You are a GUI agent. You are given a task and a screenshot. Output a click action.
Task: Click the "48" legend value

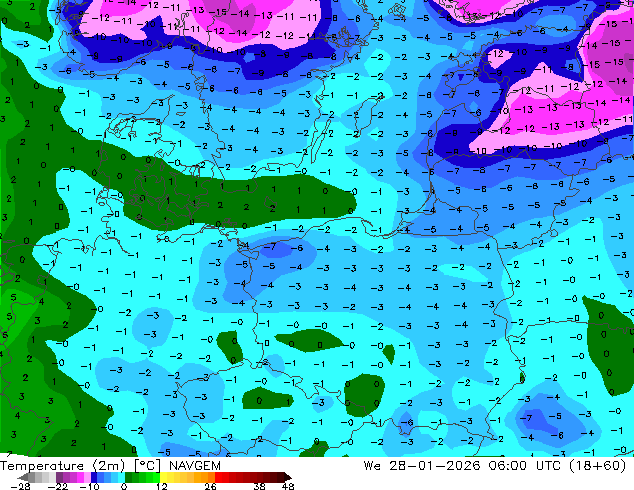[x=288, y=486]
